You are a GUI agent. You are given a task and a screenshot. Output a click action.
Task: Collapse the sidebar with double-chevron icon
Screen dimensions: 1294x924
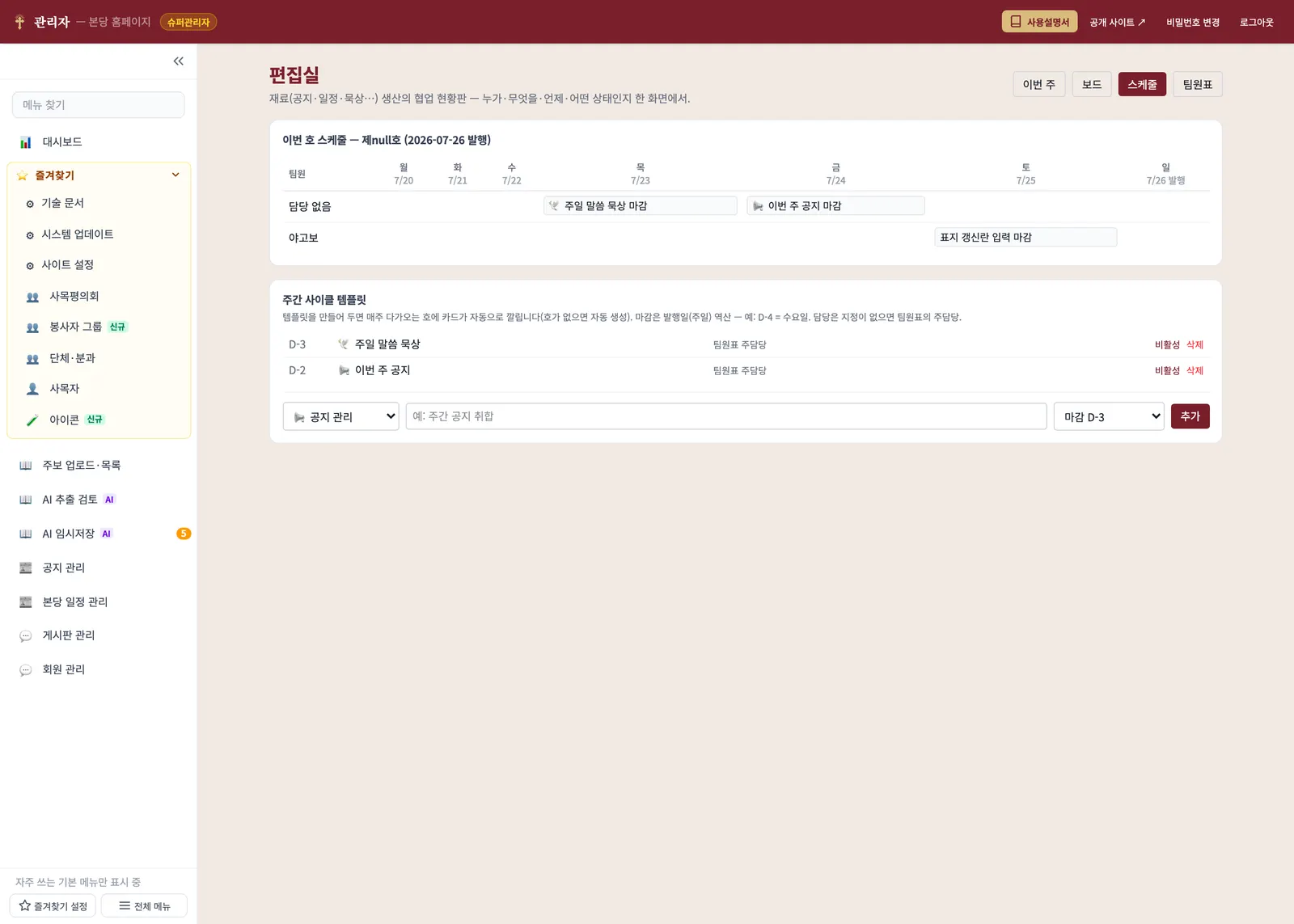click(178, 61)
